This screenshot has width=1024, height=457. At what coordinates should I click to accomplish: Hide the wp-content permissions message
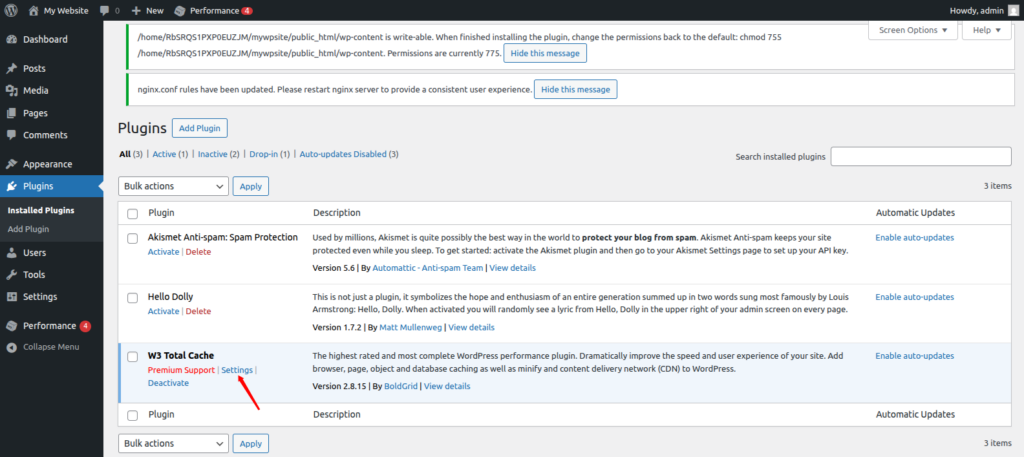click(545, 54)
